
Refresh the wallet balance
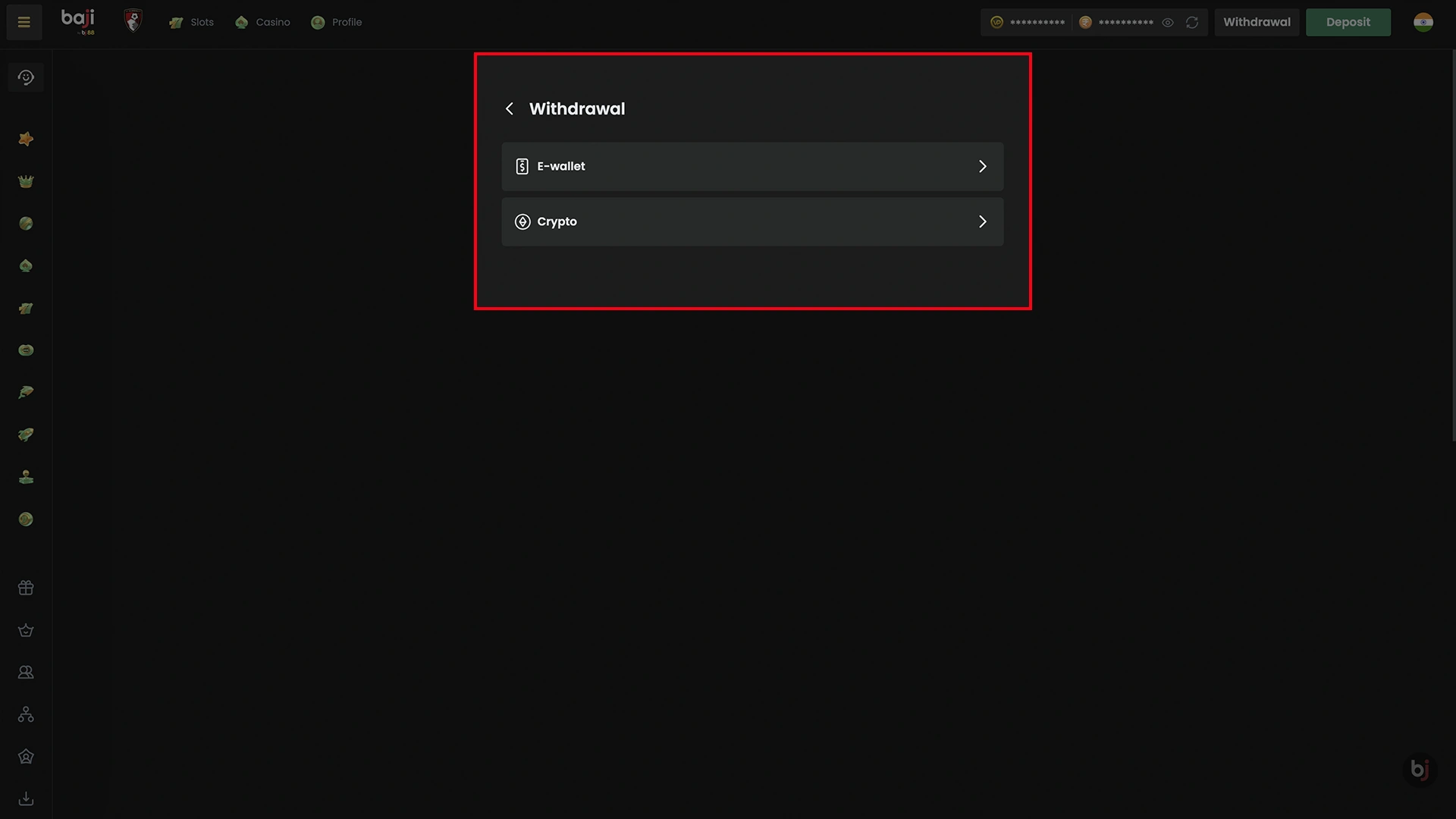pyautogui.click(x=1192, y=23)
